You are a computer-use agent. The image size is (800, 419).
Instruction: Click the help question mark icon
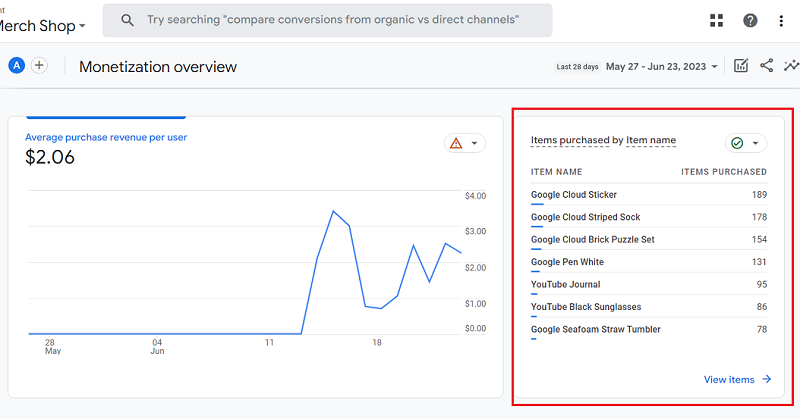pos(749,21)
